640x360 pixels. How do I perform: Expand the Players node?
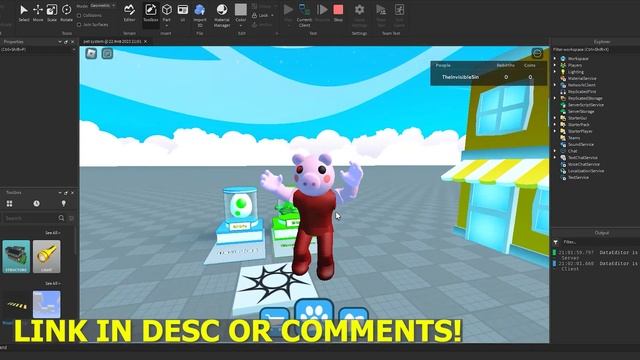click(555, 65)
